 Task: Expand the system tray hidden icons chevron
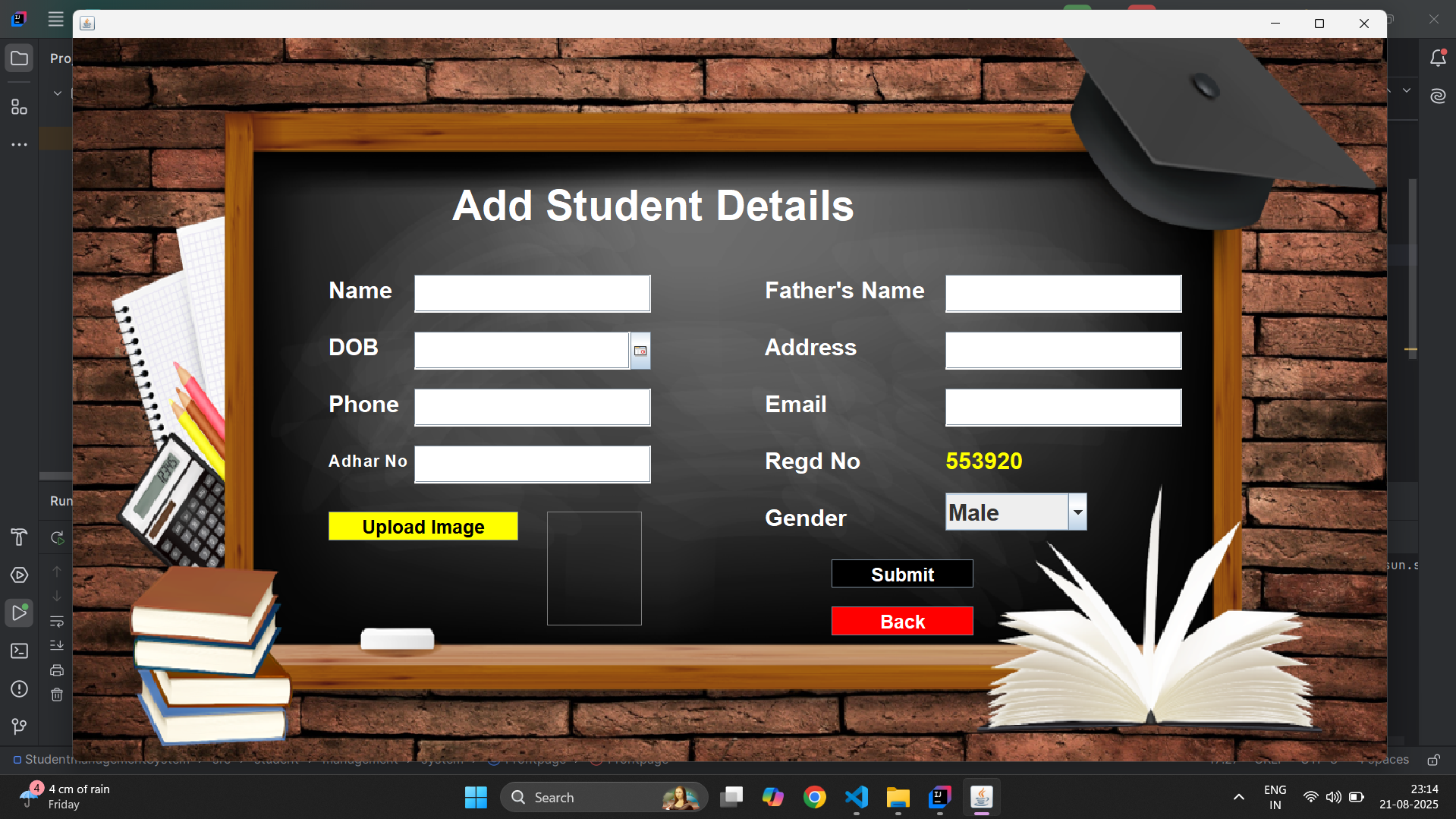pos(1238,797)
